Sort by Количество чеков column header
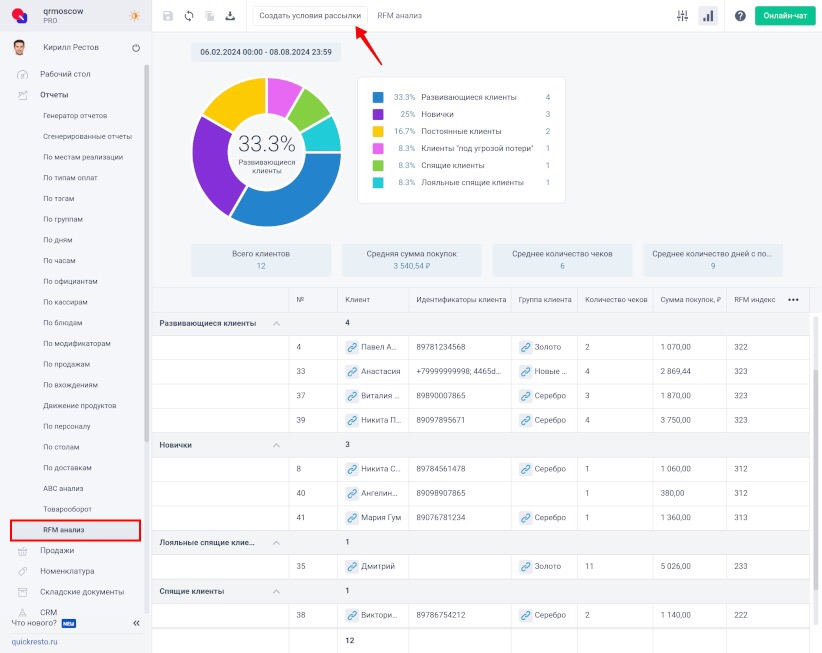 616,300
